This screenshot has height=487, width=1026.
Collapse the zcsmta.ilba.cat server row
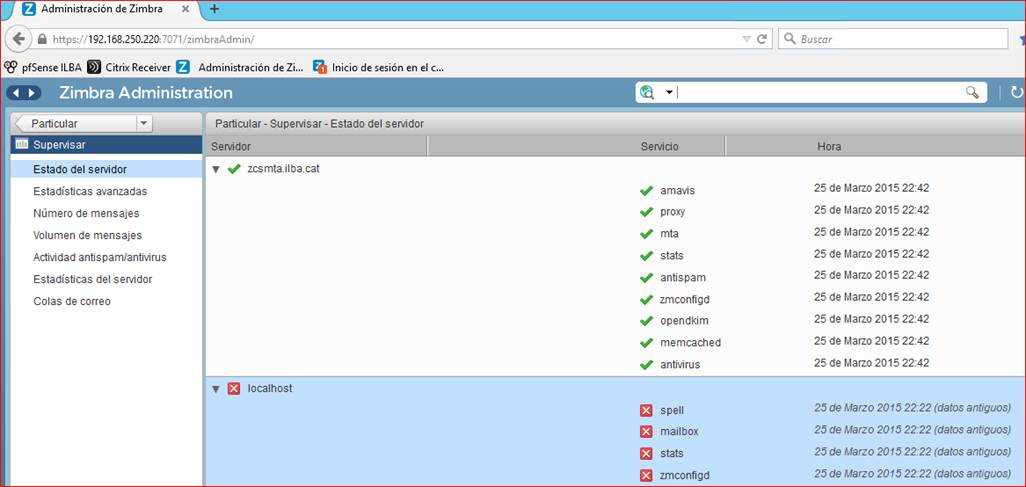point(215,169)
